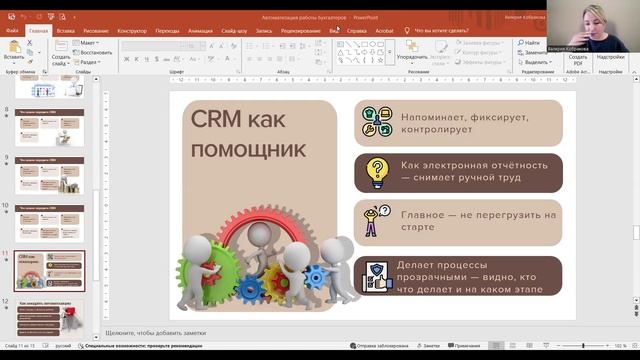Select the star shape in shapes gallery
Screen dimensions: 640x360
point(380,60)
